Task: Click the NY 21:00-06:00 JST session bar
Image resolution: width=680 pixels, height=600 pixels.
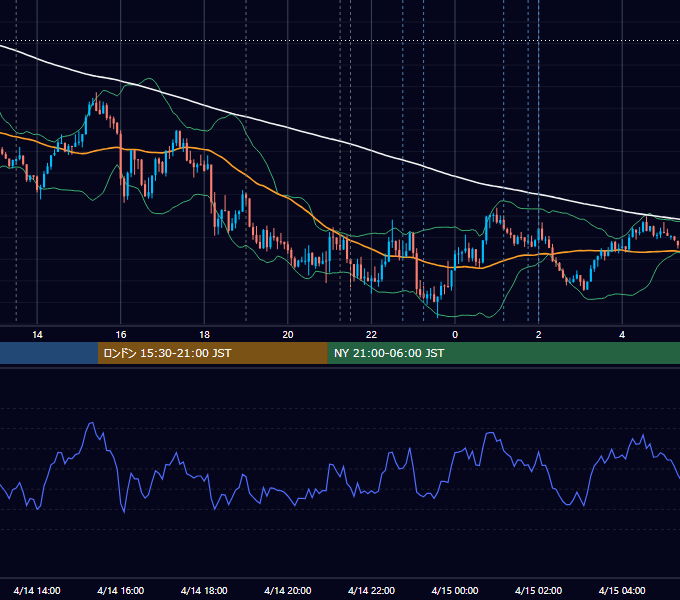Action: [503, 353]
